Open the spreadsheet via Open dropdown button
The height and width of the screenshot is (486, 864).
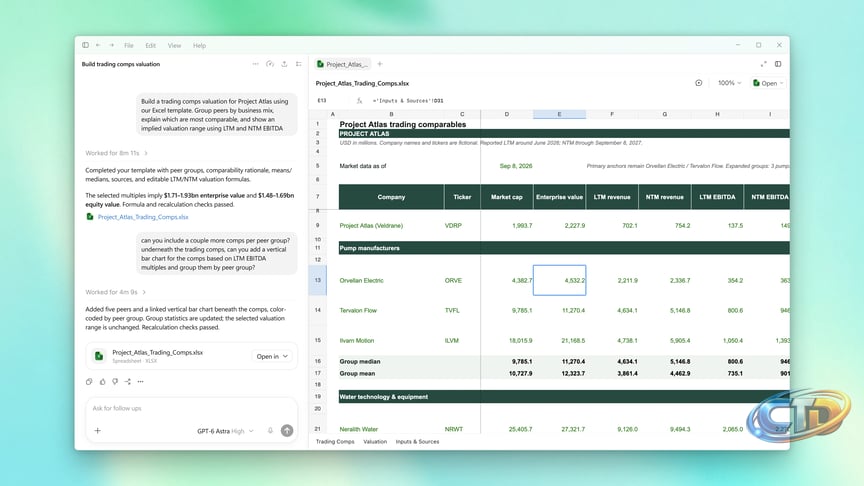click(x=768, y=83)
